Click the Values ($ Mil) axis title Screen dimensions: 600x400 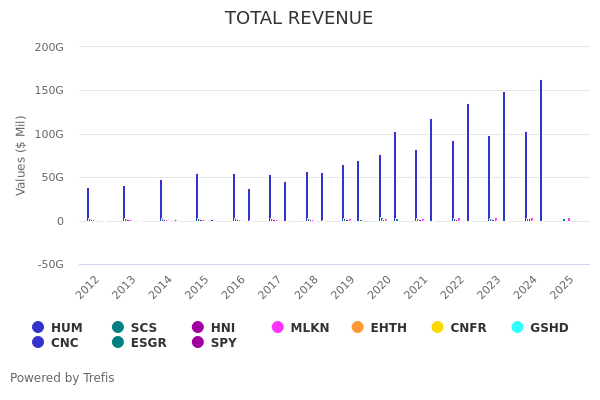21,155
